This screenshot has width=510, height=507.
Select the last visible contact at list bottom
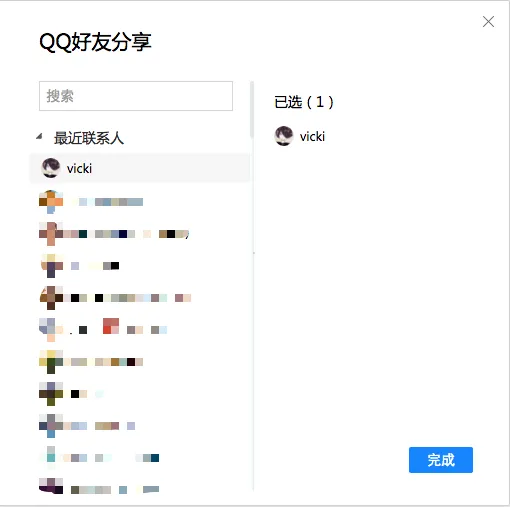(x=140, y=488)
